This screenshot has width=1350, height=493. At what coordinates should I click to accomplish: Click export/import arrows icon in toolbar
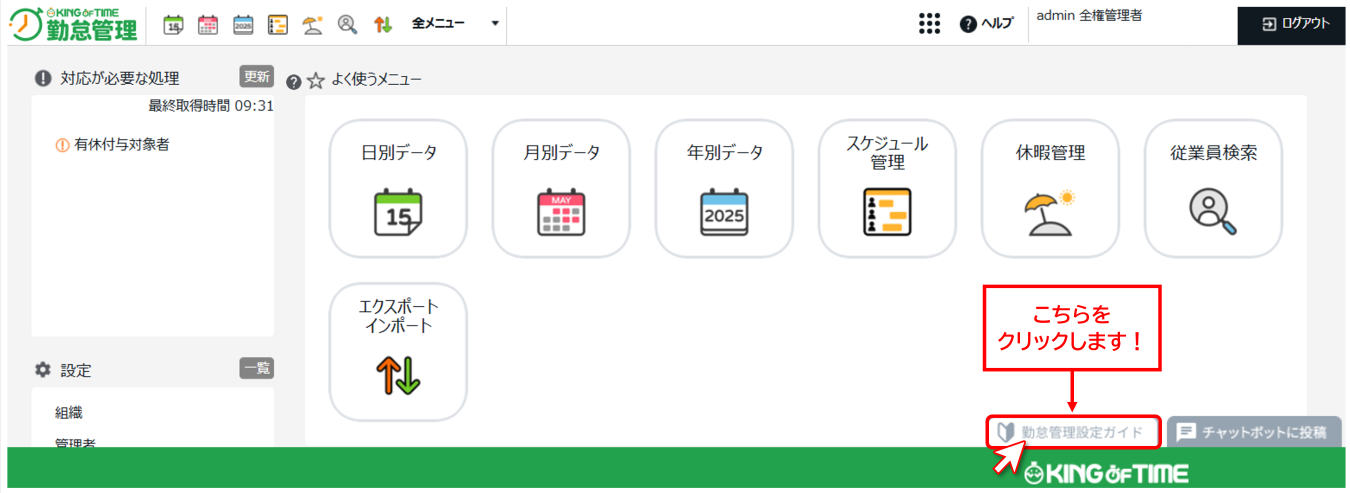(382, 24)
